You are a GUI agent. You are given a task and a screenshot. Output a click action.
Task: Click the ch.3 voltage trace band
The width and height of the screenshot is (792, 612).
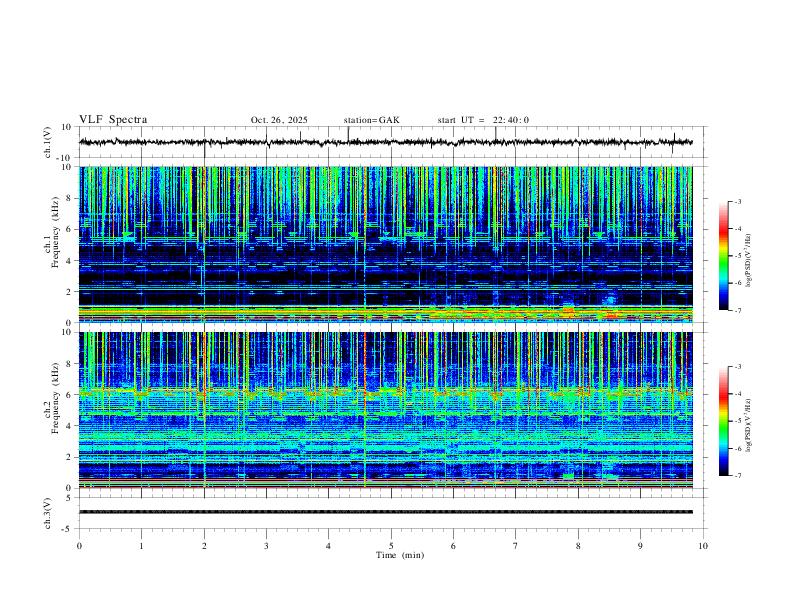385,512
